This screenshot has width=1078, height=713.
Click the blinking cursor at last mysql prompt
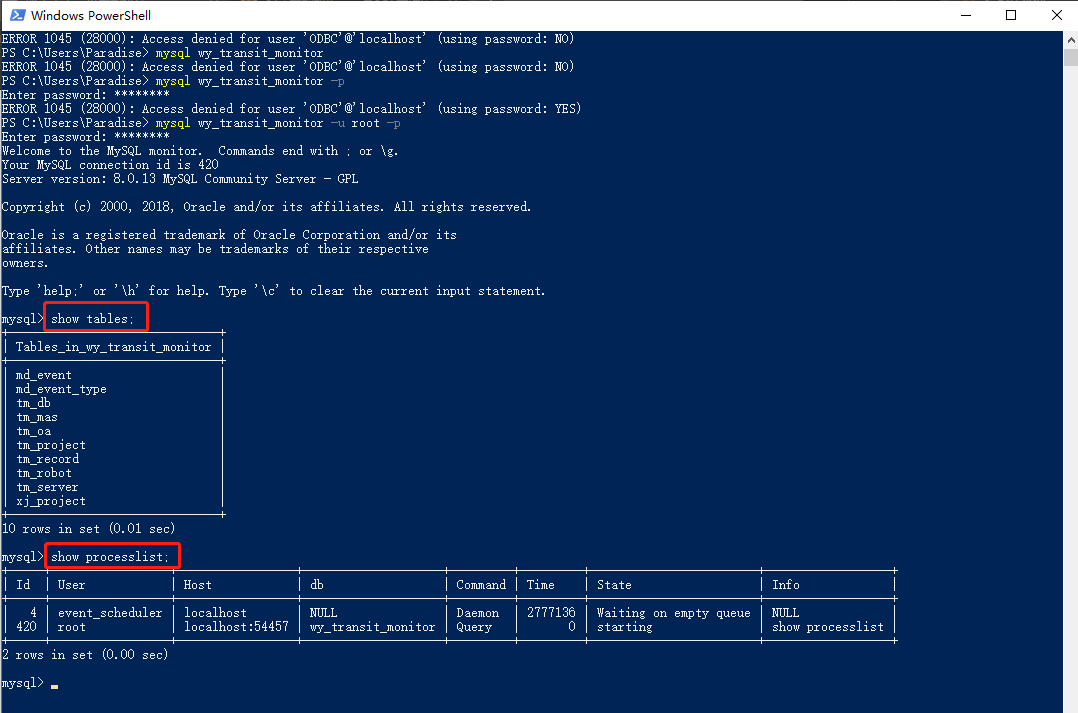[54, 685]
